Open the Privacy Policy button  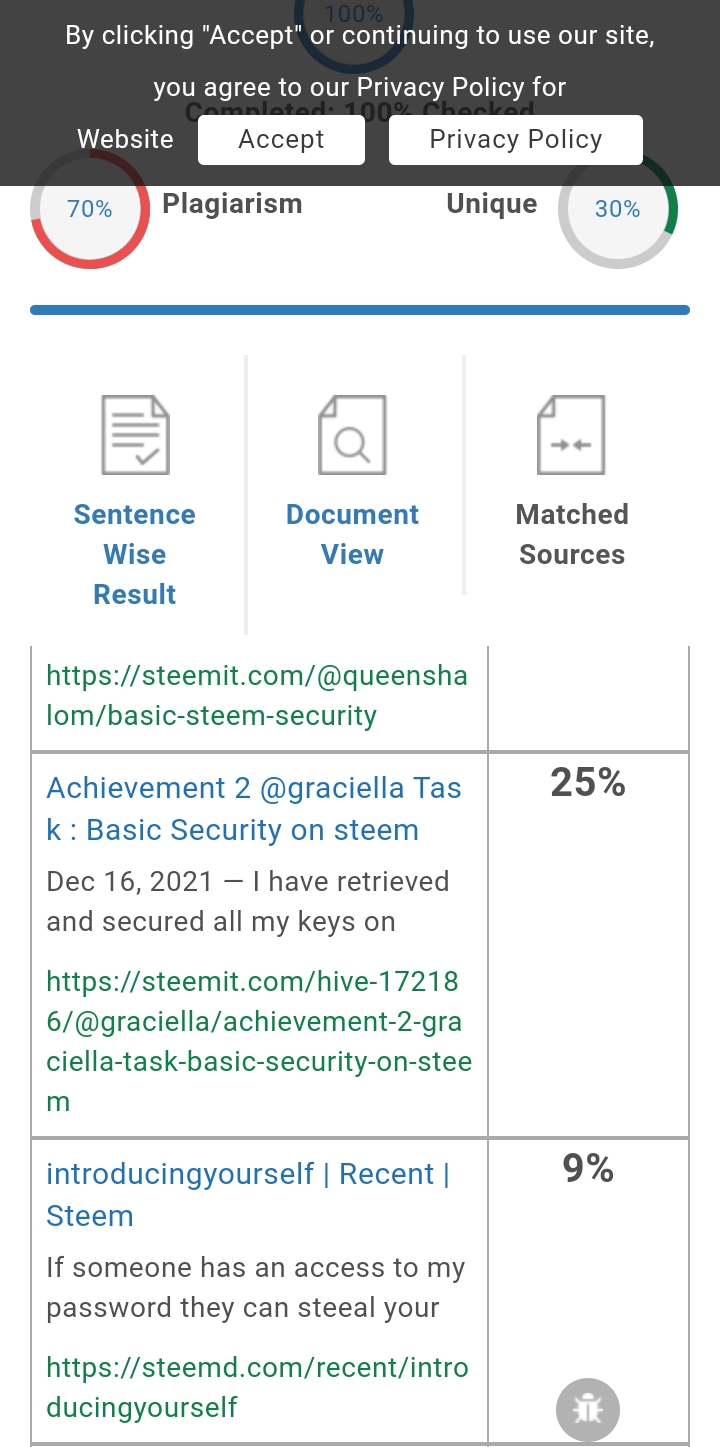pyautogui.click(x=516, y=139)
